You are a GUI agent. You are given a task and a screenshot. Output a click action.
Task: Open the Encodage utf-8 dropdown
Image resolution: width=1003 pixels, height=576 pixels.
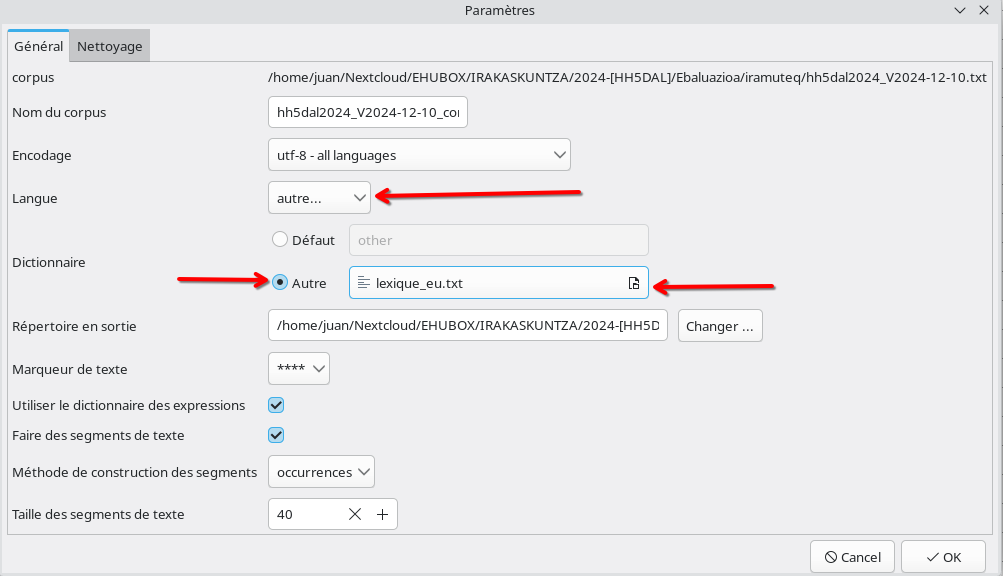click(x=419, y=155)
